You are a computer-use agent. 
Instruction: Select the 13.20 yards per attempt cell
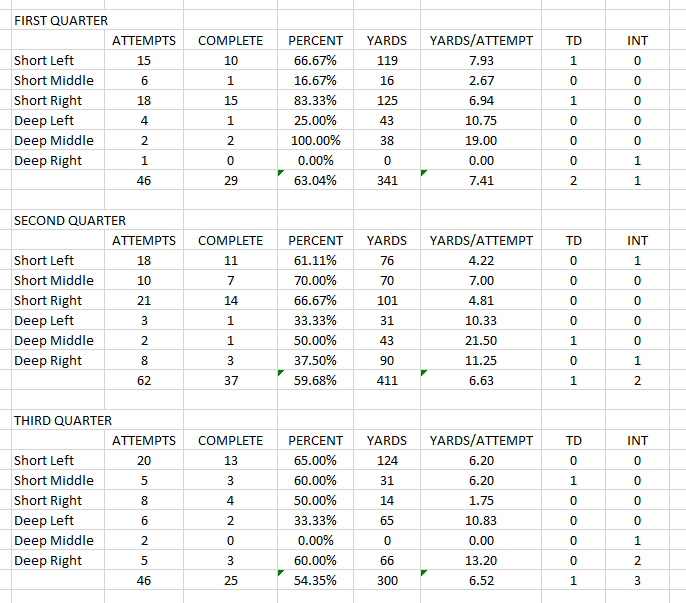(x=481, y=561)
